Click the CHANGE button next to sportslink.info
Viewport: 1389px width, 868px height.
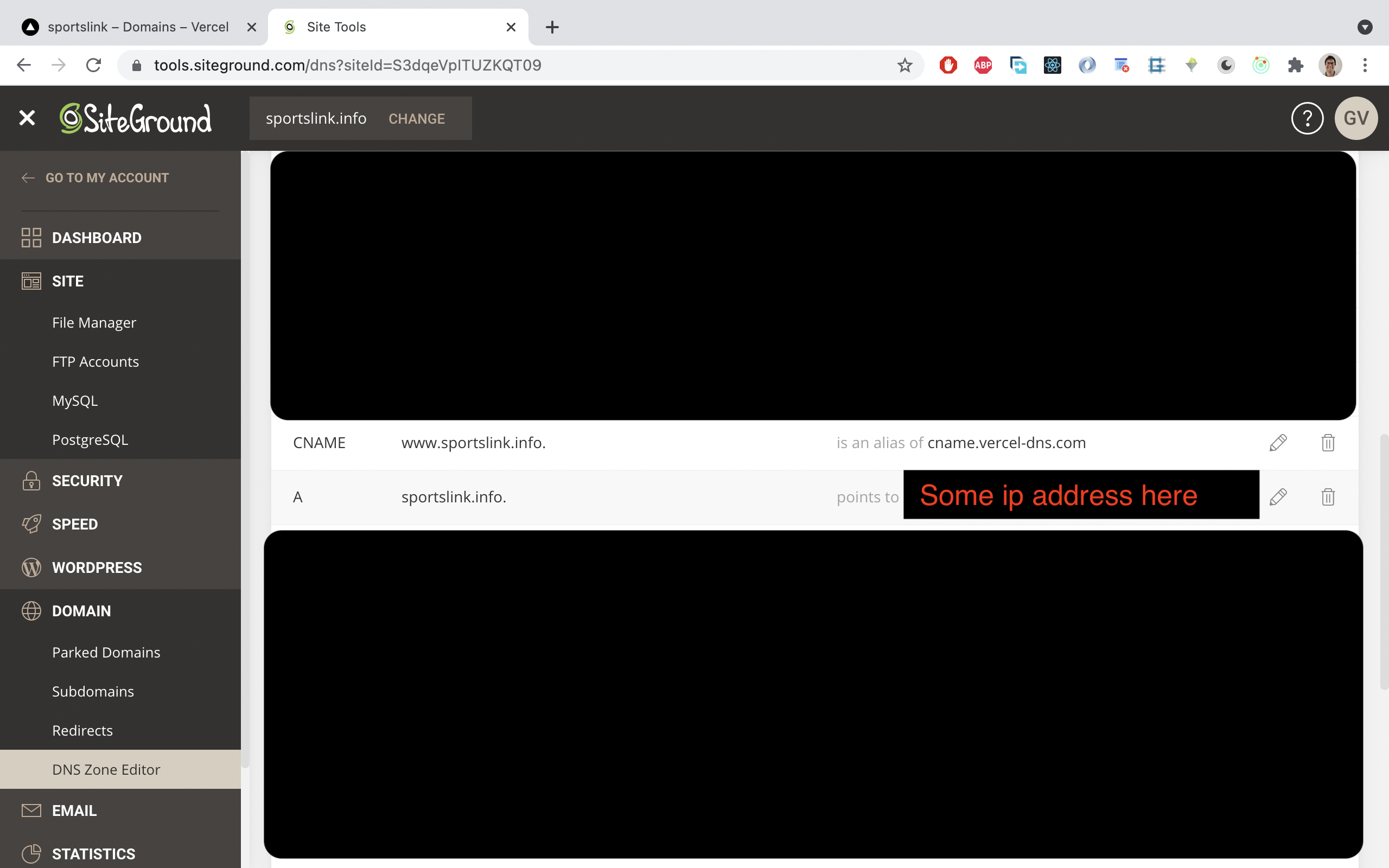pos(417,118)
